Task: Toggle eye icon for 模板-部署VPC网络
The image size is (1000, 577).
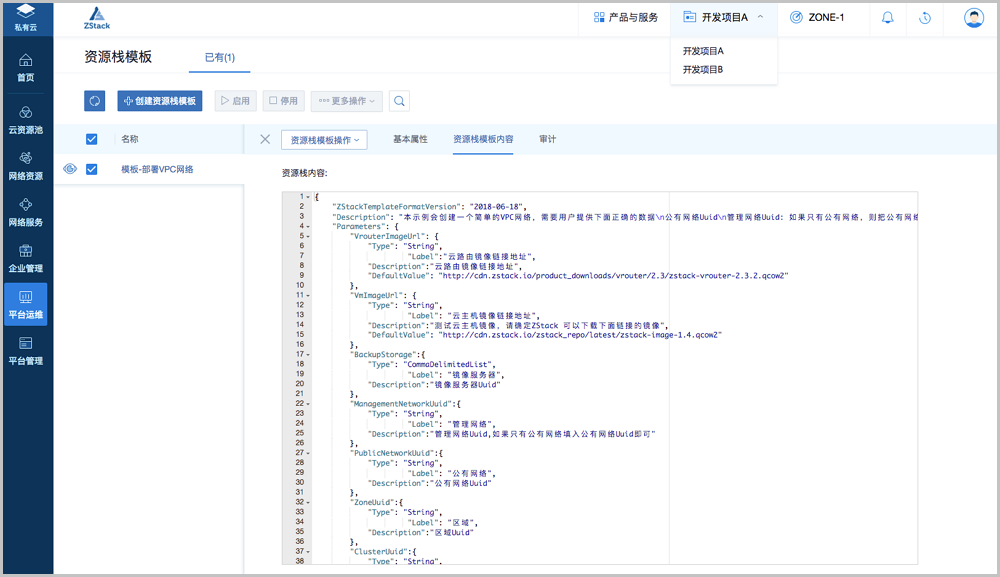Action: [x=70, y=170]
